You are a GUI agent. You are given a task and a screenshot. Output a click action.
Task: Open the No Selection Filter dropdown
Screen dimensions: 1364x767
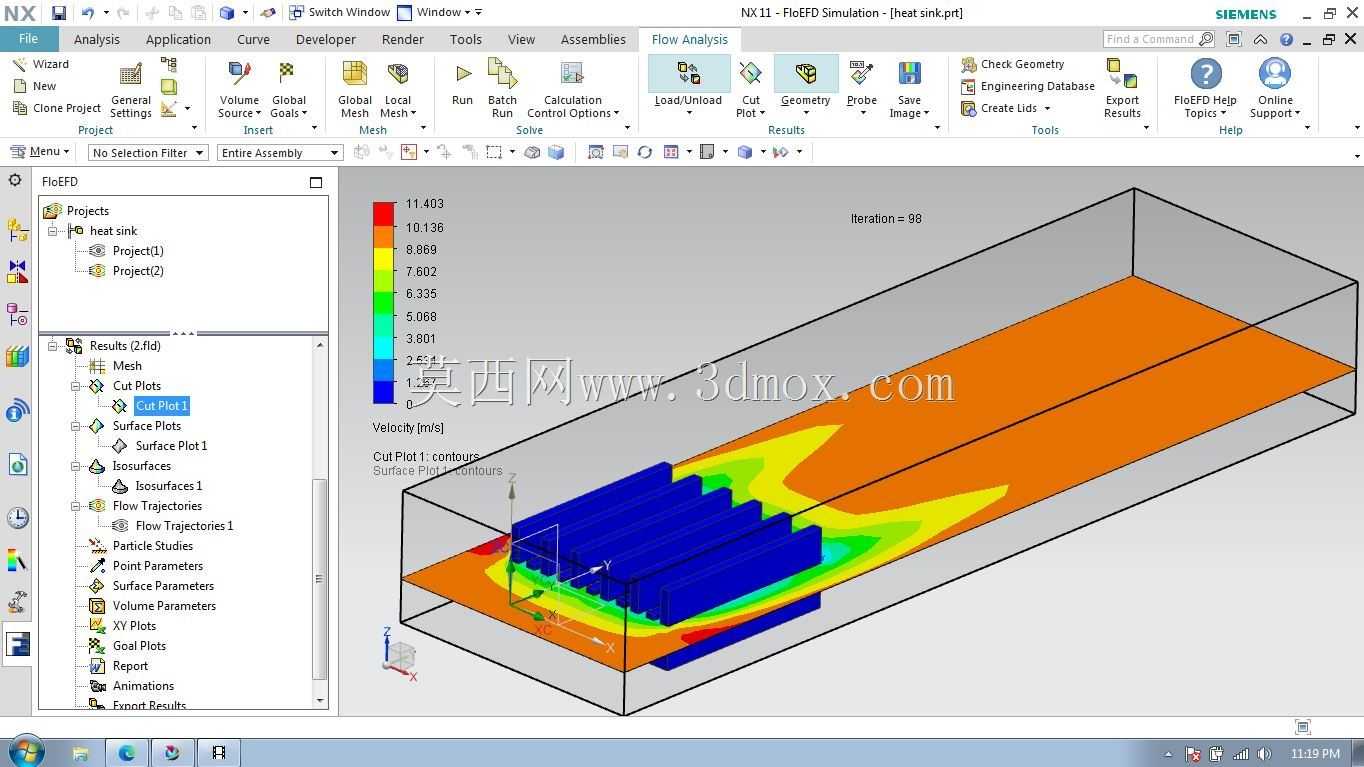click(x=148, y=153)
